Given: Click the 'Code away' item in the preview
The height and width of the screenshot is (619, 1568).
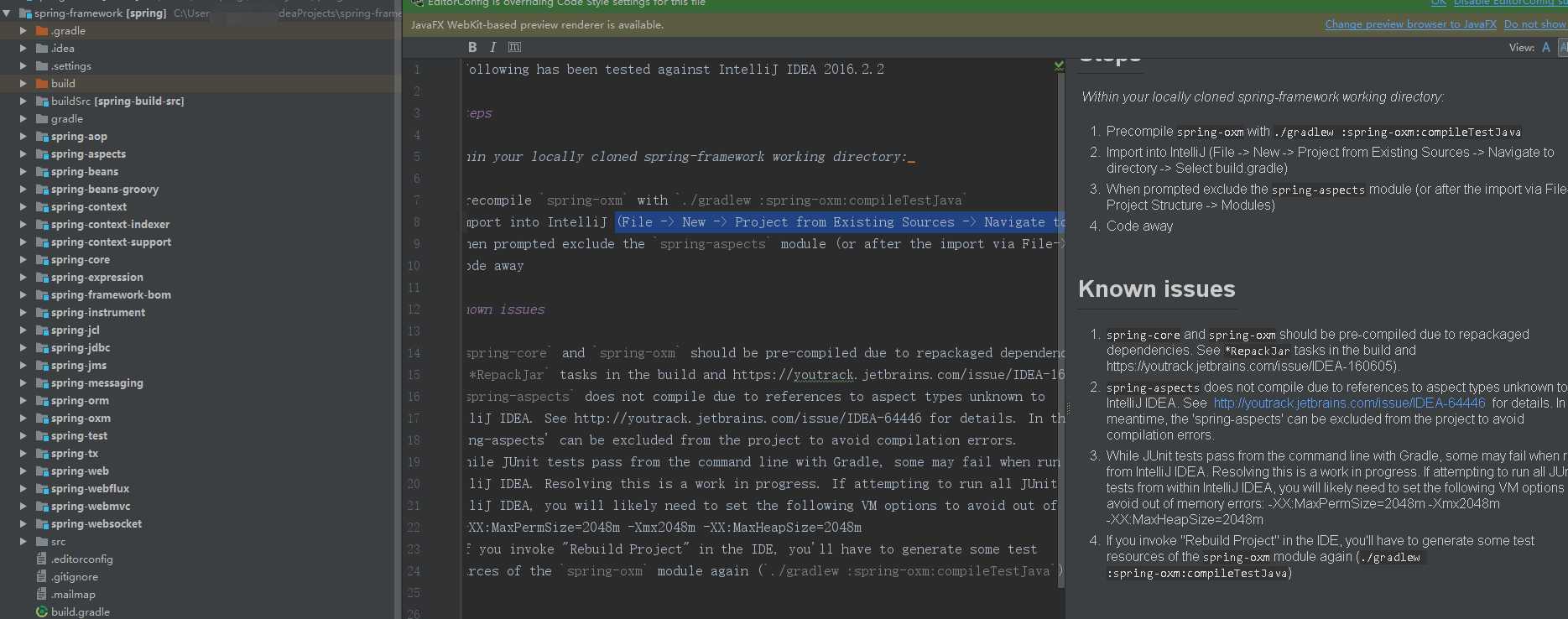Looking at the screenshot, I should 1139,226.
